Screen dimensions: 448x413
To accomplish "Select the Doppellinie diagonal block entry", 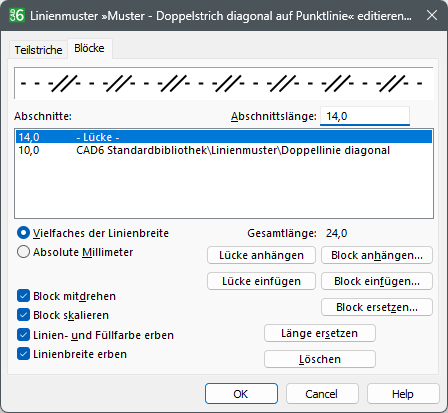I will coord(224,150).
